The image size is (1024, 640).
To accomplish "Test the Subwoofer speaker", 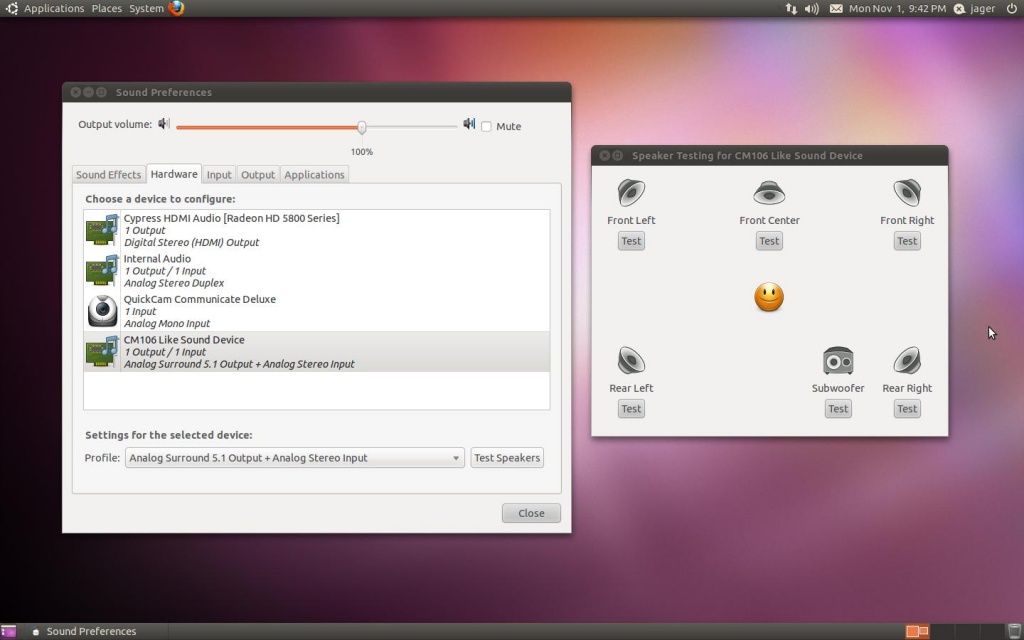I will coord(837,408).
